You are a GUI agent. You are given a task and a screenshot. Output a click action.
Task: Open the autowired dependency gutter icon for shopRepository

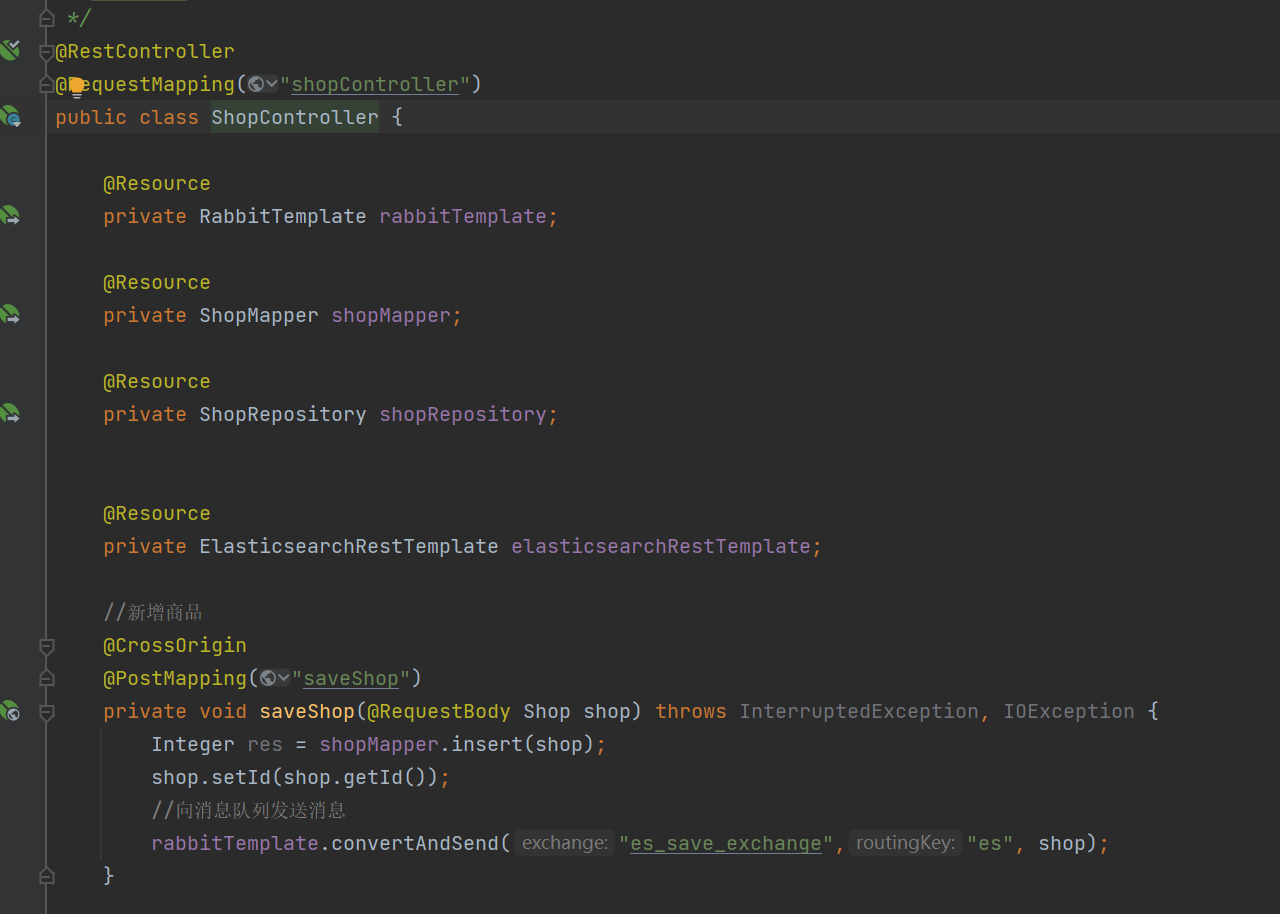pyautogui.click(x=10, y=413)
